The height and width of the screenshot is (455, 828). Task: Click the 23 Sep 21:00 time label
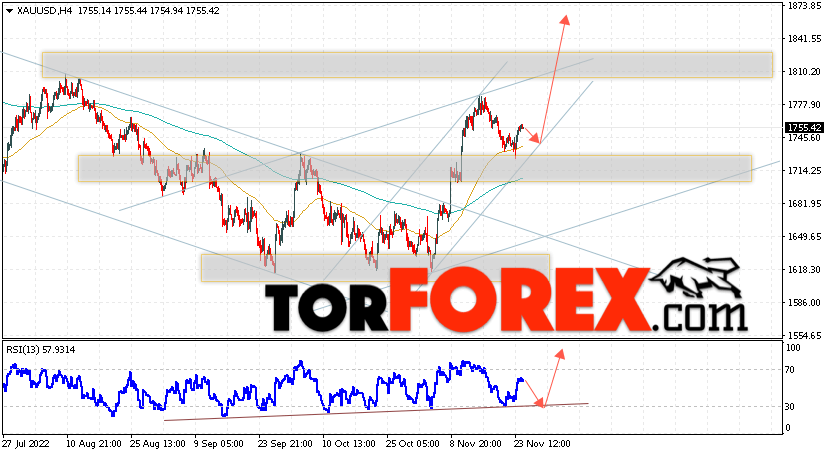286,443
